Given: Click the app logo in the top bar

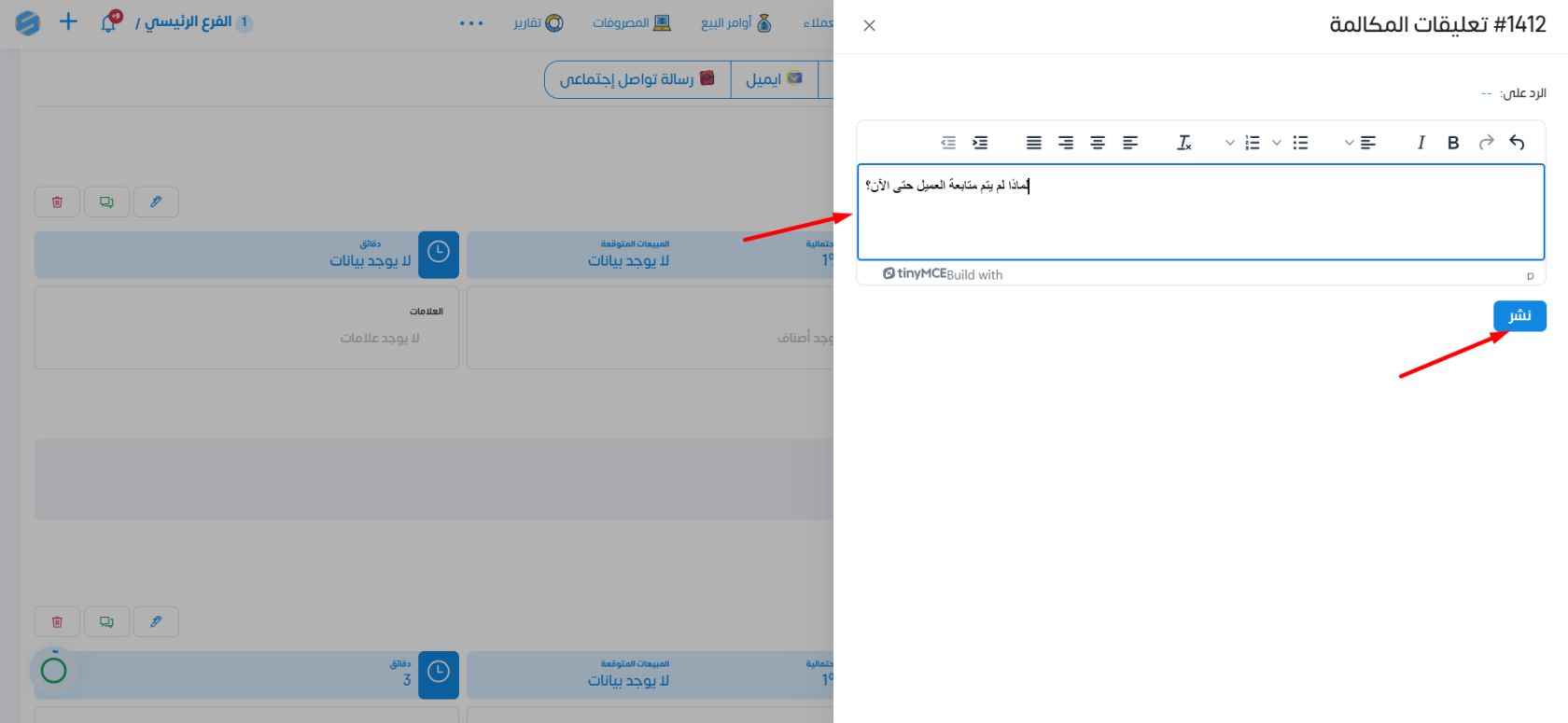Looking at the screenshot, I should (x=28, y=22).
